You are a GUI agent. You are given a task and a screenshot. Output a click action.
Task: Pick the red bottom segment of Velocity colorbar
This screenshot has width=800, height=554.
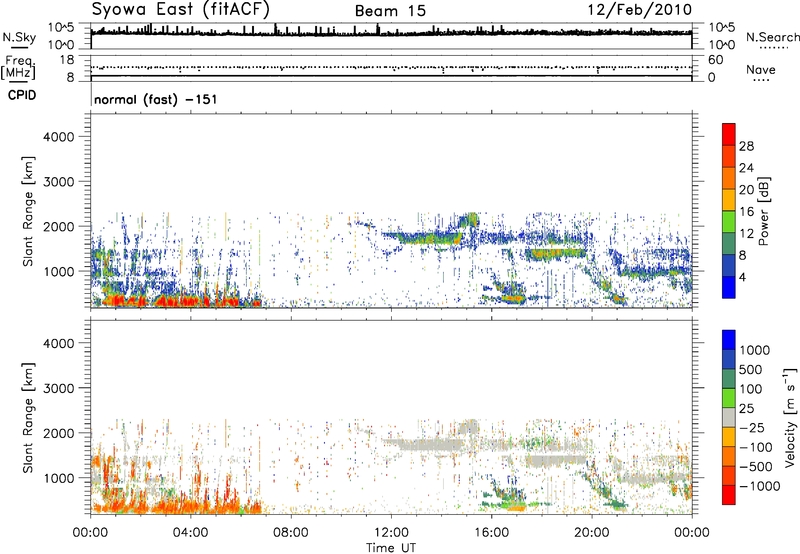tap(729, 495)
